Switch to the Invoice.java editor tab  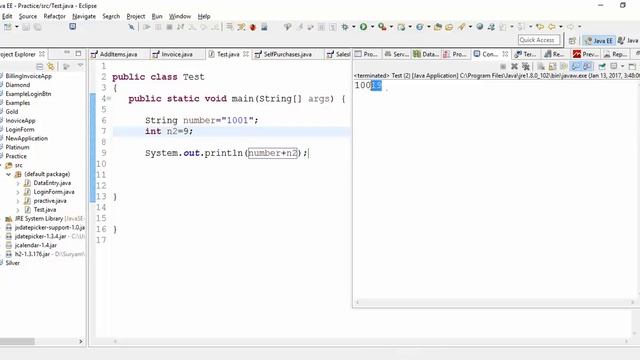coord(177,54)
